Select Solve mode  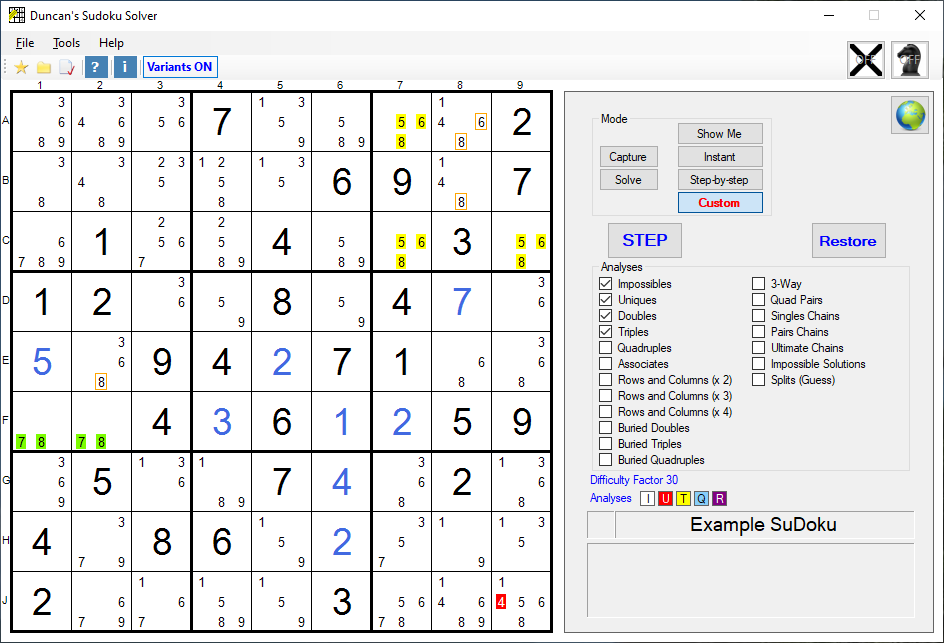(x=628, y=179)
